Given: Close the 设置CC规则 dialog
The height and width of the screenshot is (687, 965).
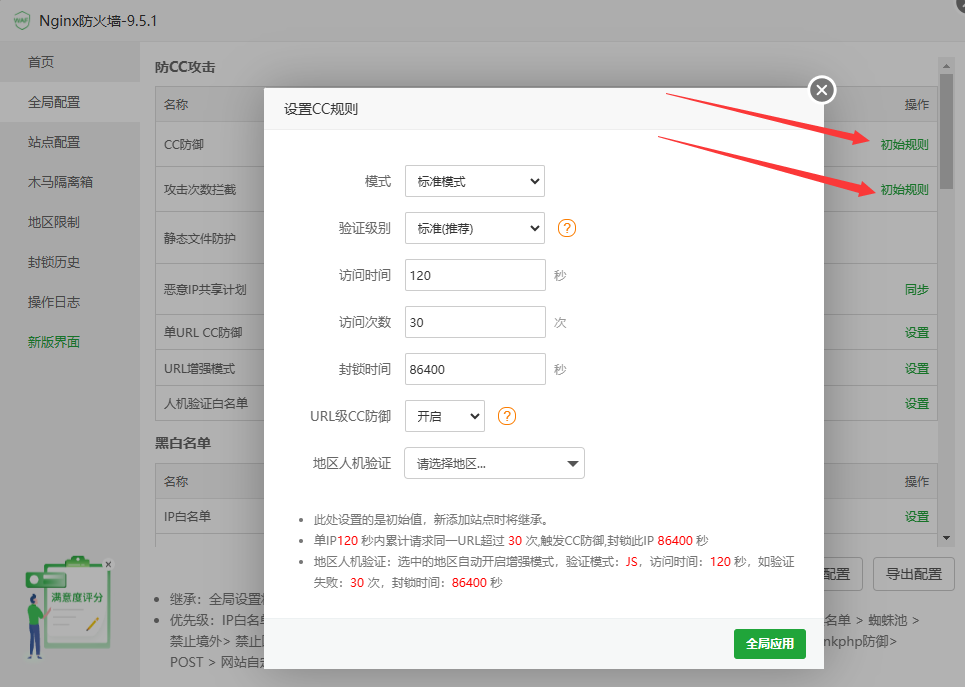Looking at the screenshot, I should (x=822, y=90).
